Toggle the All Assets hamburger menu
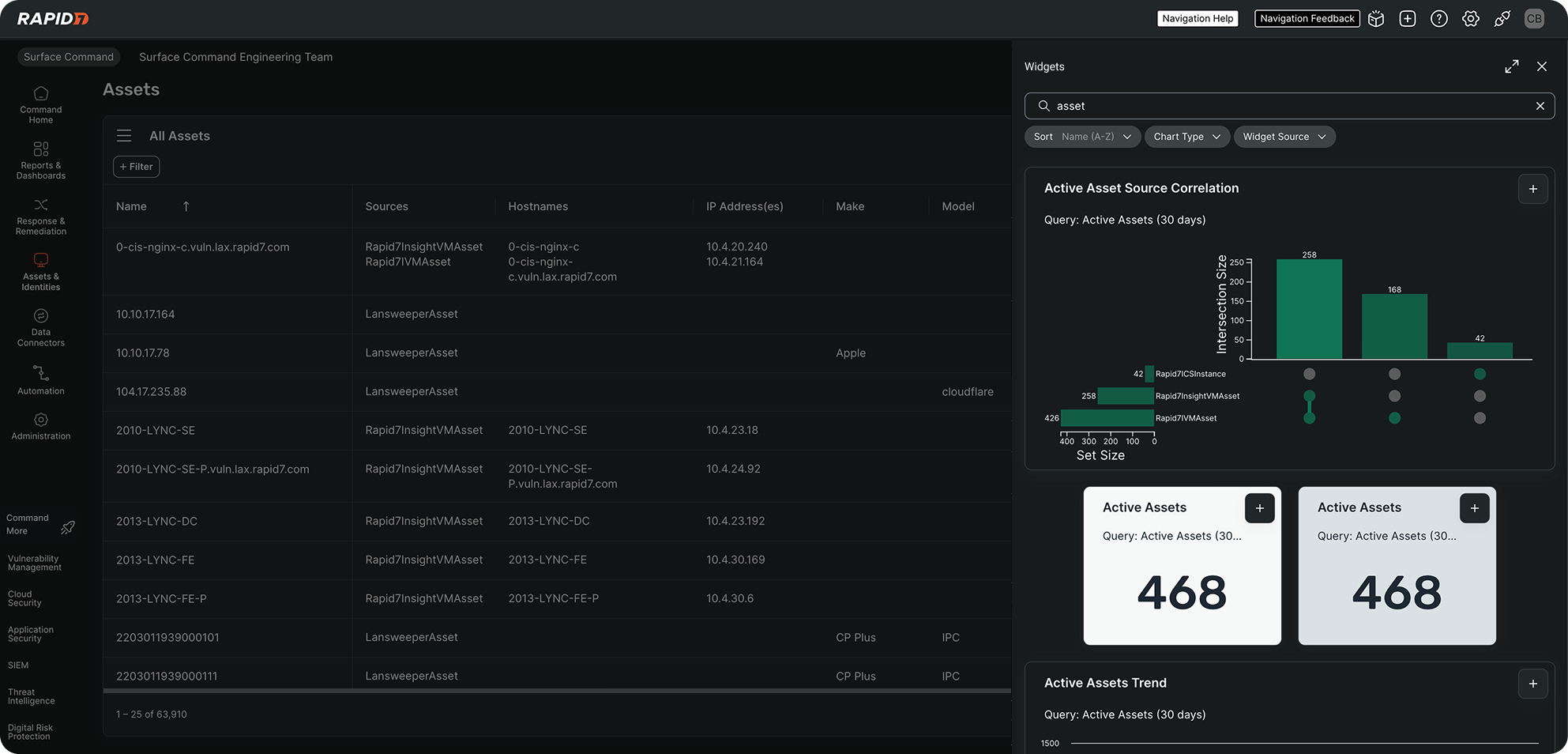Screen dimensions: 1568x754 [x=124, y=136]
